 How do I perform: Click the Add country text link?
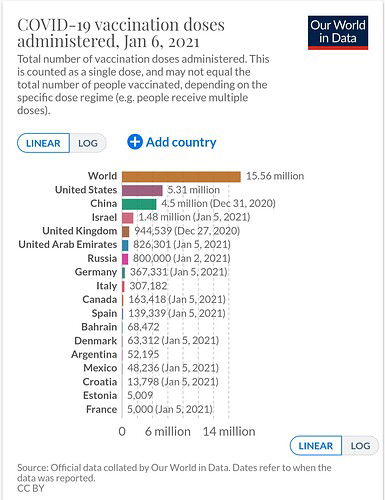181,142
